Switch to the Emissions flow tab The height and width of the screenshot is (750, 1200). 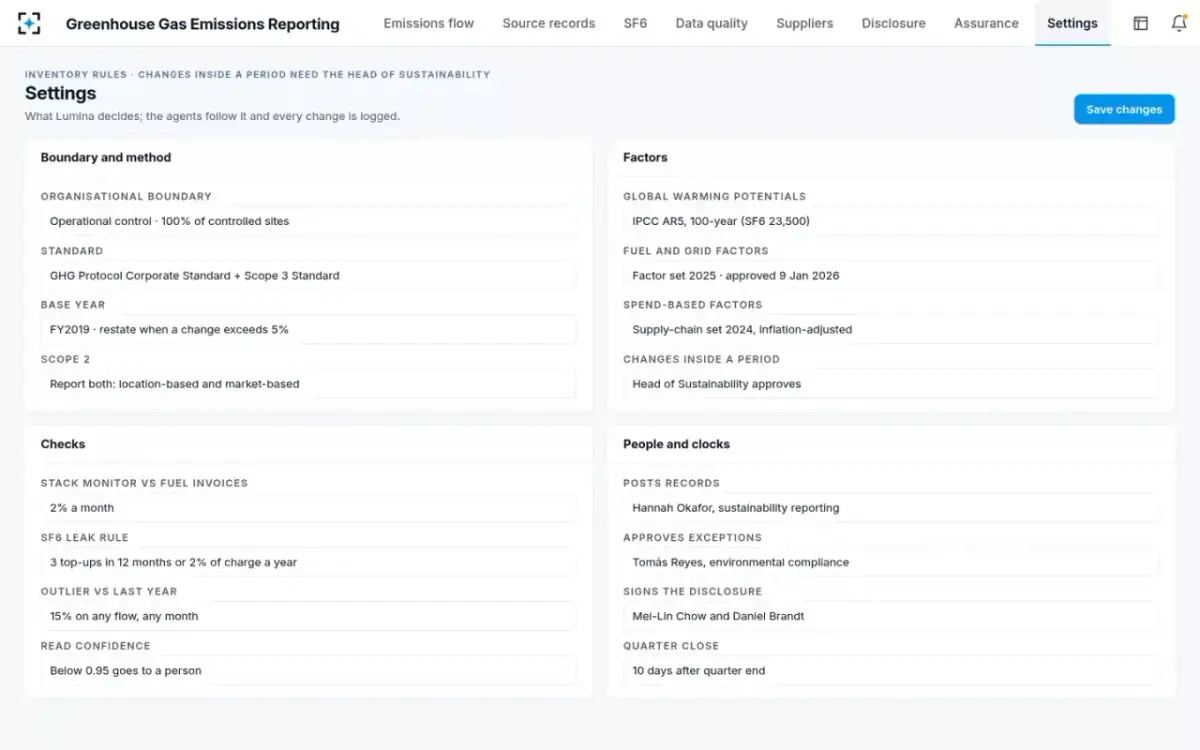[x=429, y=23]
